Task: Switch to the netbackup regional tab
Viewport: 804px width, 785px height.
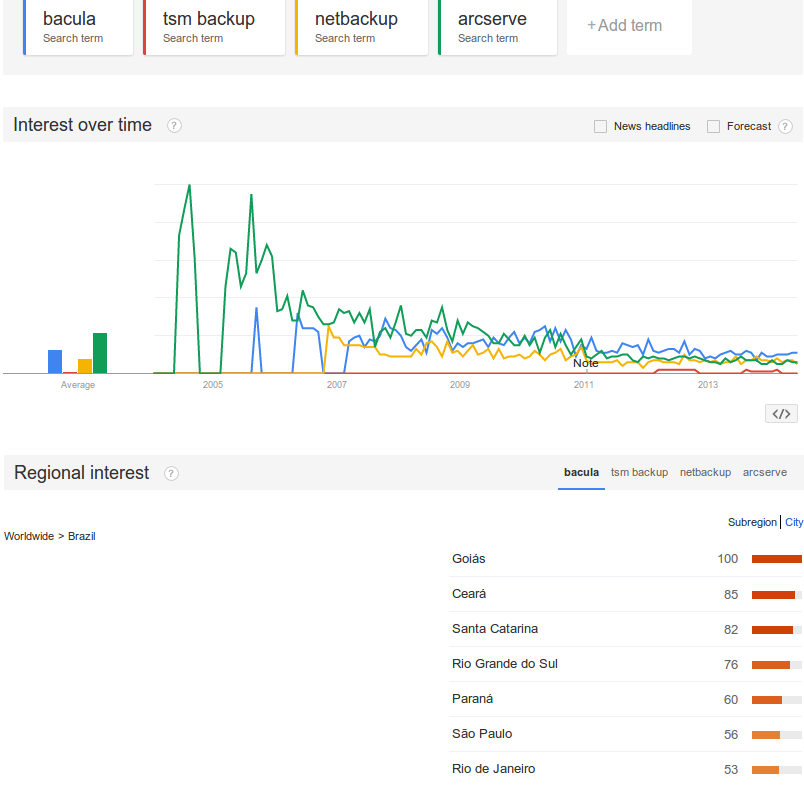Action: (705, 472)
